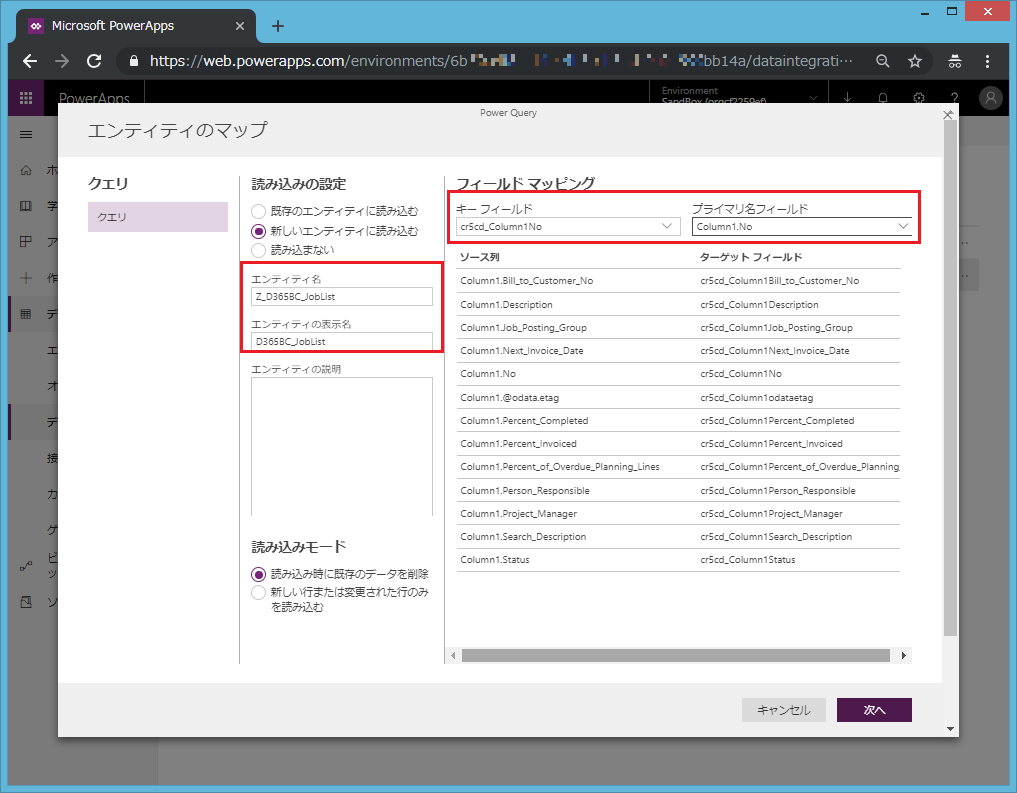Click target field cr5cd_Column1Status
The image size is (1017, 793).
pos(748,560)
